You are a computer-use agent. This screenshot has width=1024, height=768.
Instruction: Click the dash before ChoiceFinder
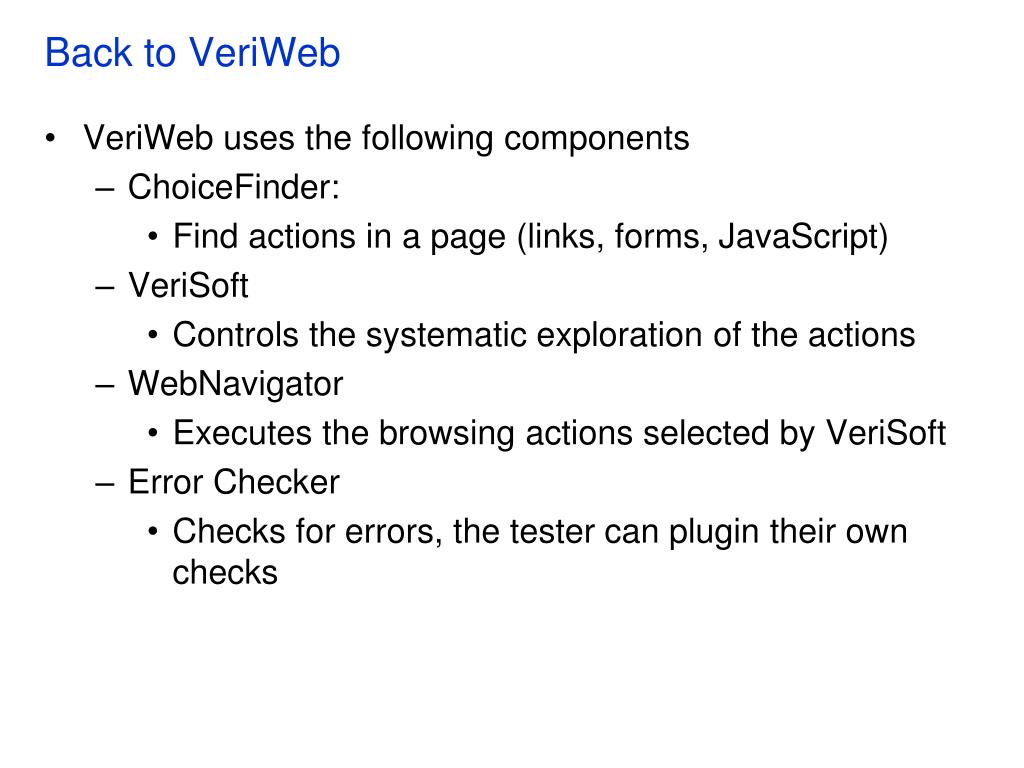point(104,189)
